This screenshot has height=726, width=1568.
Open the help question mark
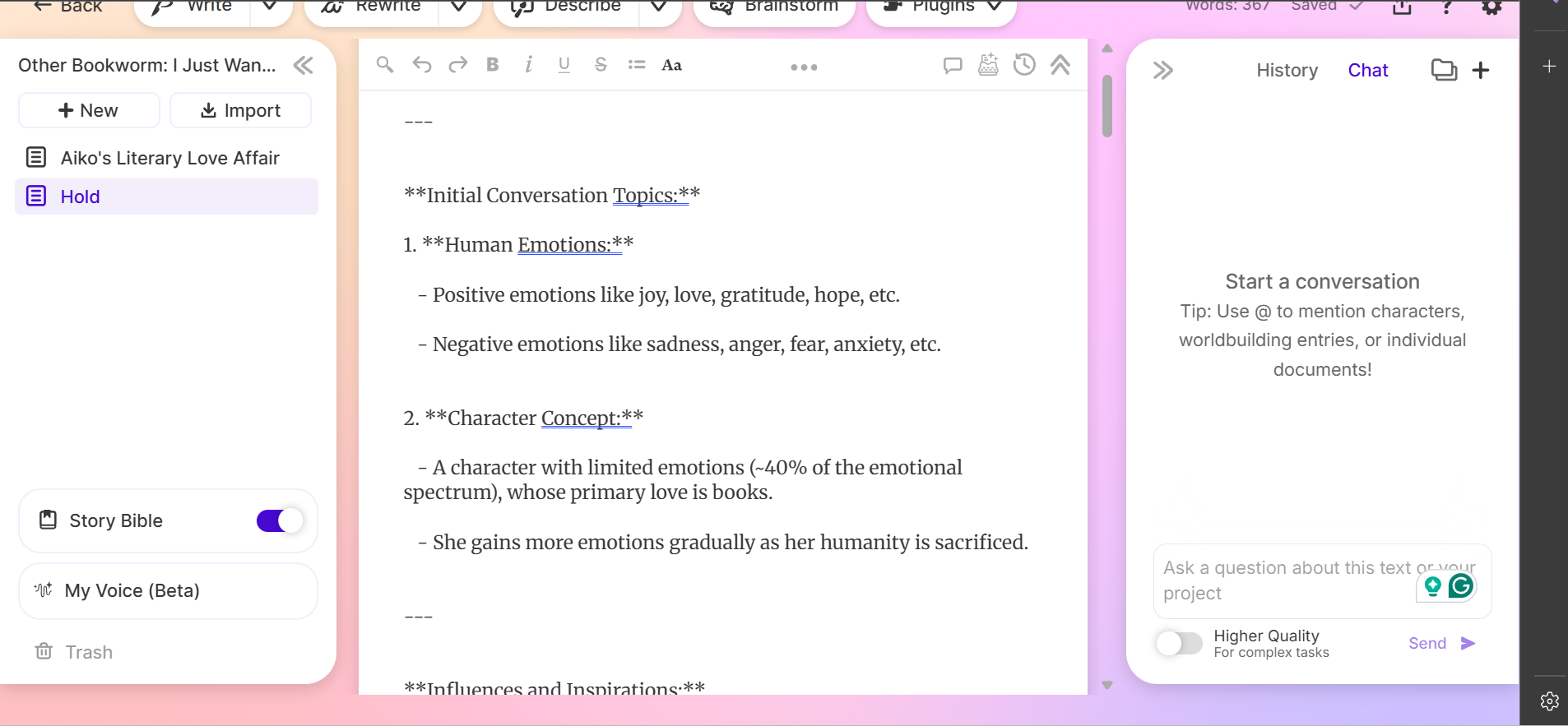[1447, 7]
